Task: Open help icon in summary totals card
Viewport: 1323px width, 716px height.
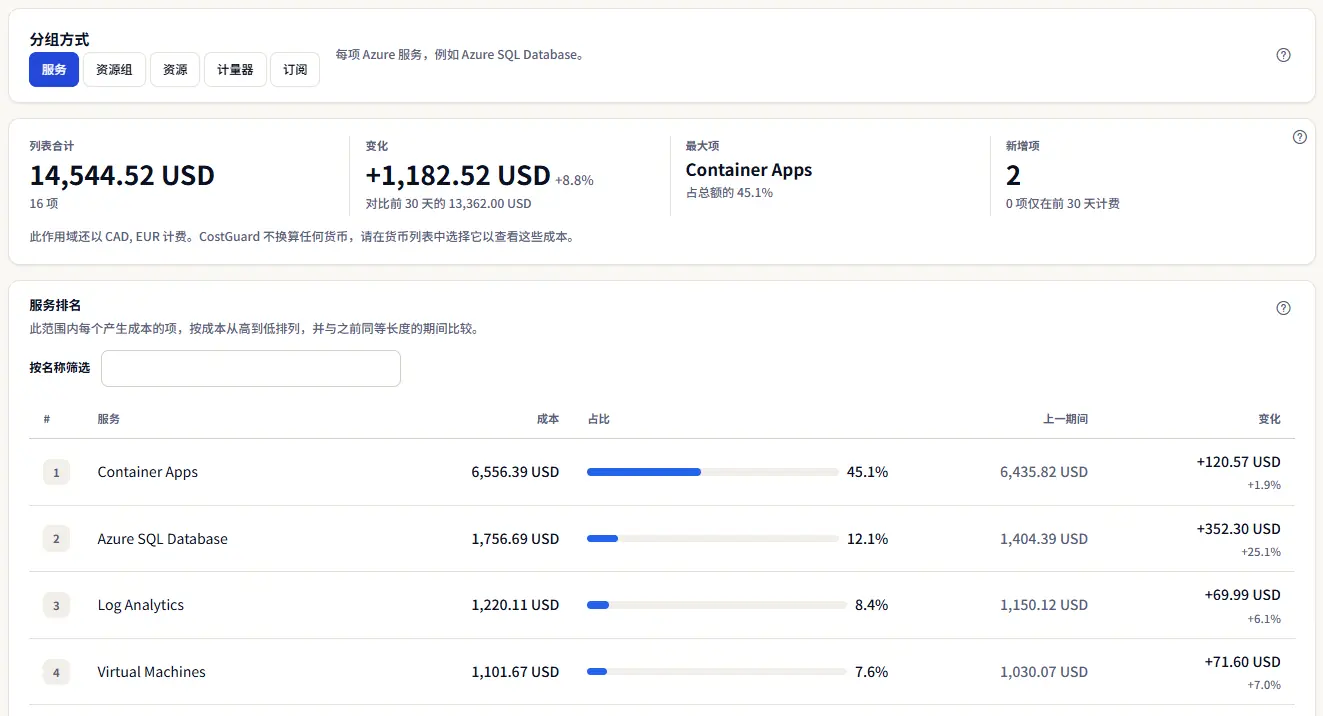Action: click(x=1300, y=137)
